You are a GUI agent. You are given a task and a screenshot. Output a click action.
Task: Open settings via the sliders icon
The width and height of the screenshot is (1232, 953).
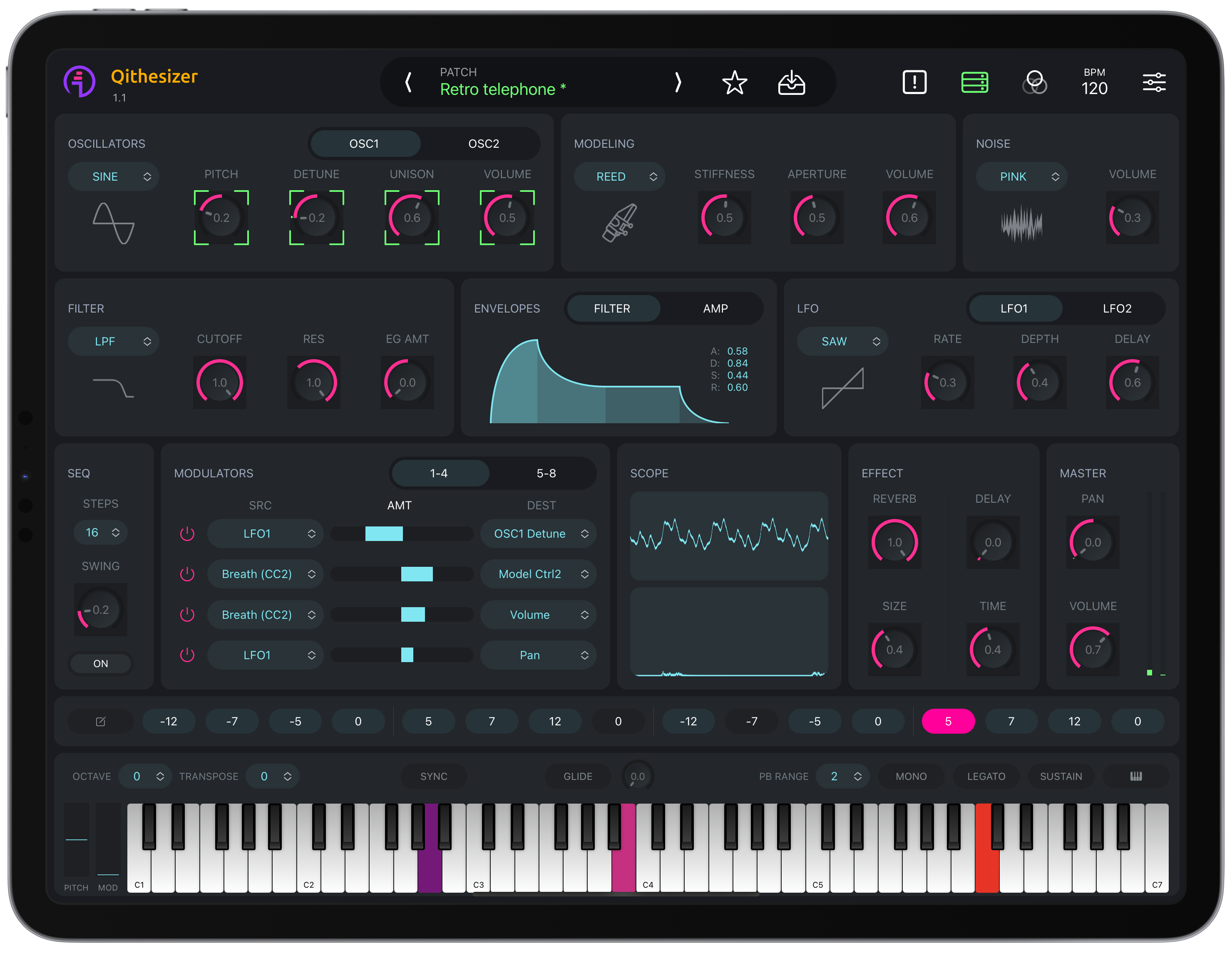tap(1154, 82)
